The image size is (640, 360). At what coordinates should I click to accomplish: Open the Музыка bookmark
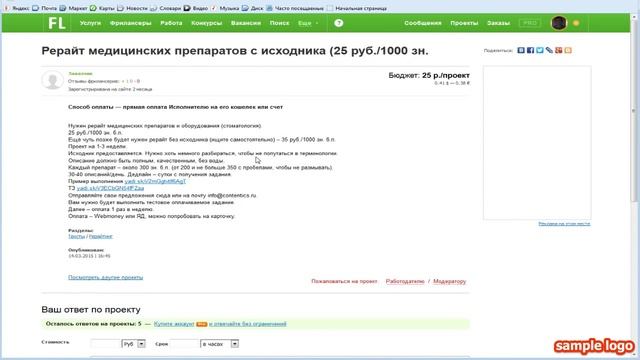pyautogui.click(x=225, y=8)
